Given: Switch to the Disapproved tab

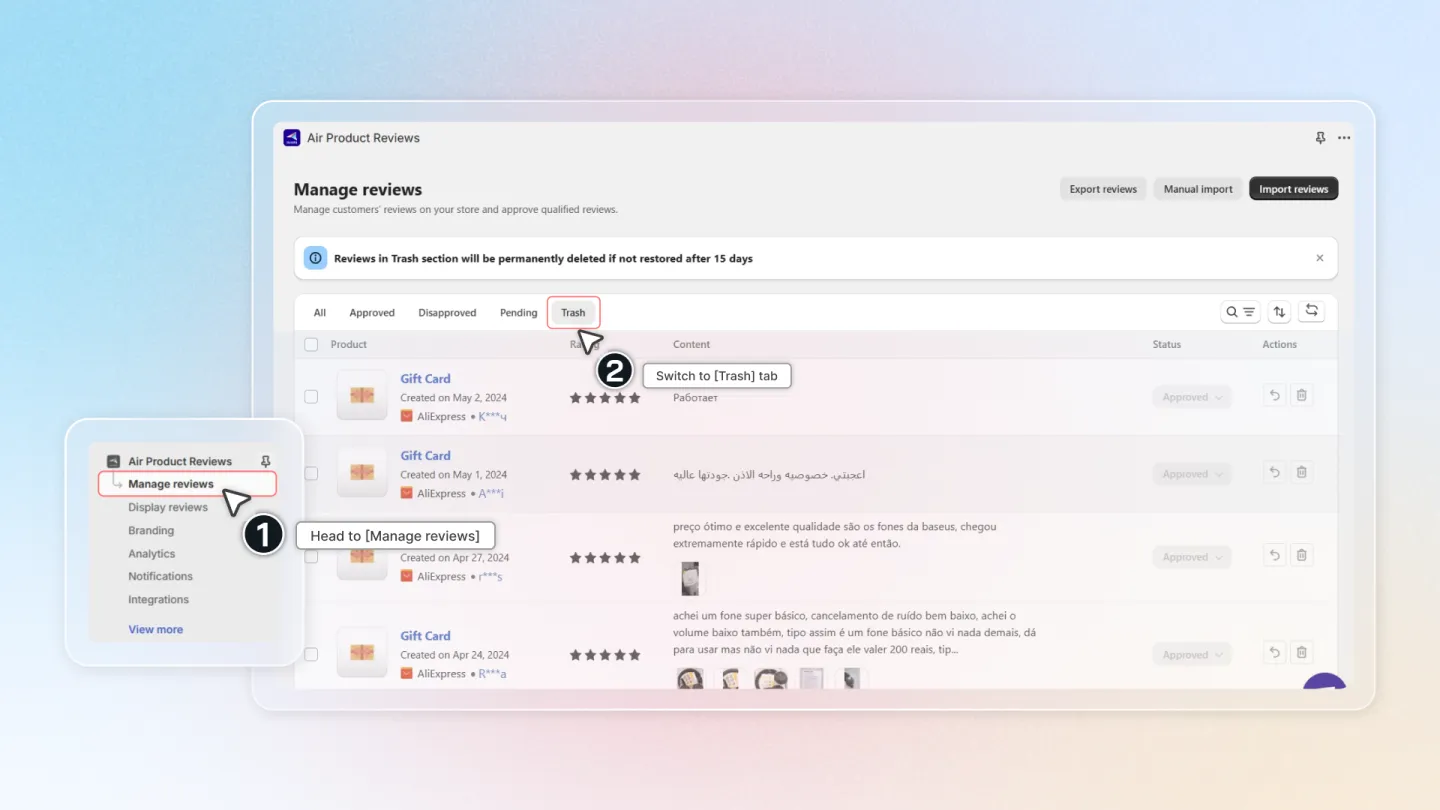Looking at the screenshot, I should pos(447,313).
